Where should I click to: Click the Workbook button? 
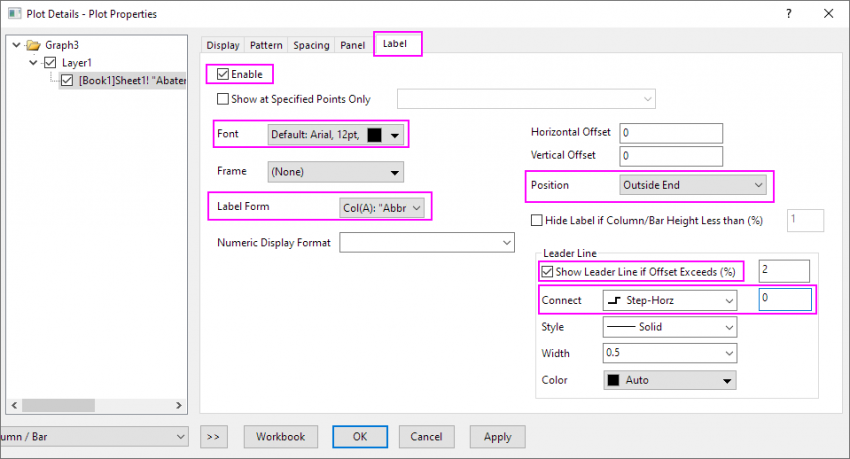tap(281, 436)
